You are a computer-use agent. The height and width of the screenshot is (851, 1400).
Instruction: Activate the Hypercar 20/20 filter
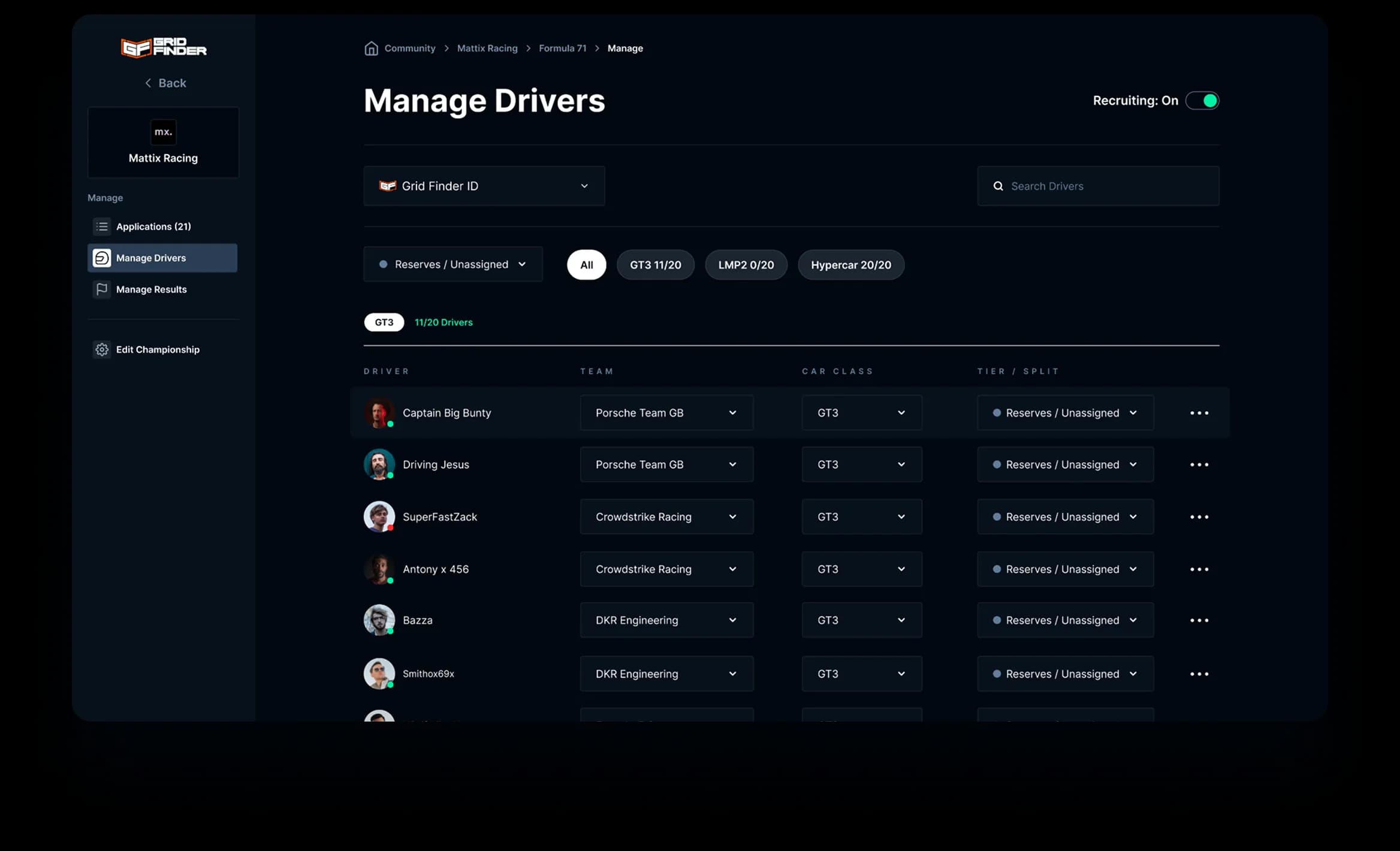tap(851, 264)
